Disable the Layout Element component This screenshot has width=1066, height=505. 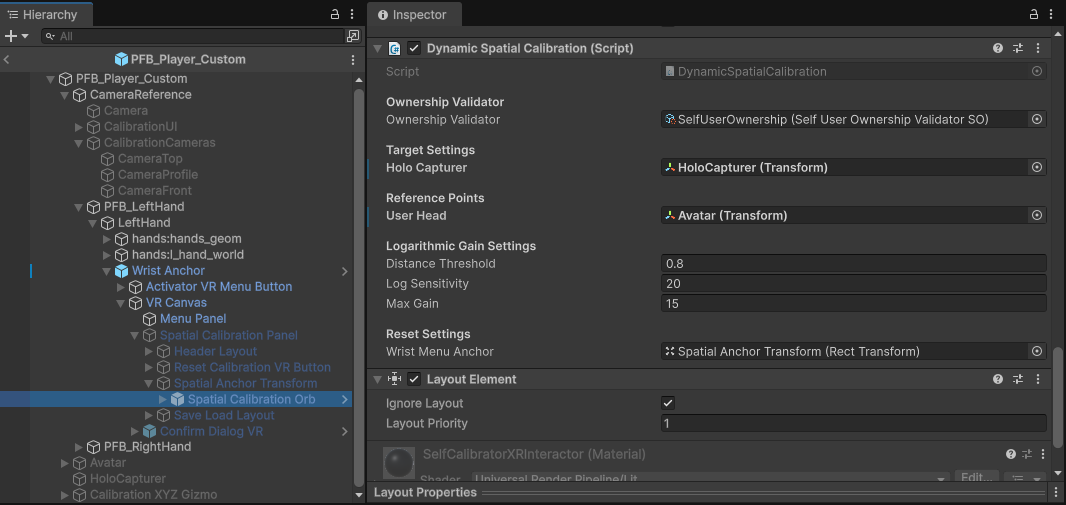tap(414, 379)
